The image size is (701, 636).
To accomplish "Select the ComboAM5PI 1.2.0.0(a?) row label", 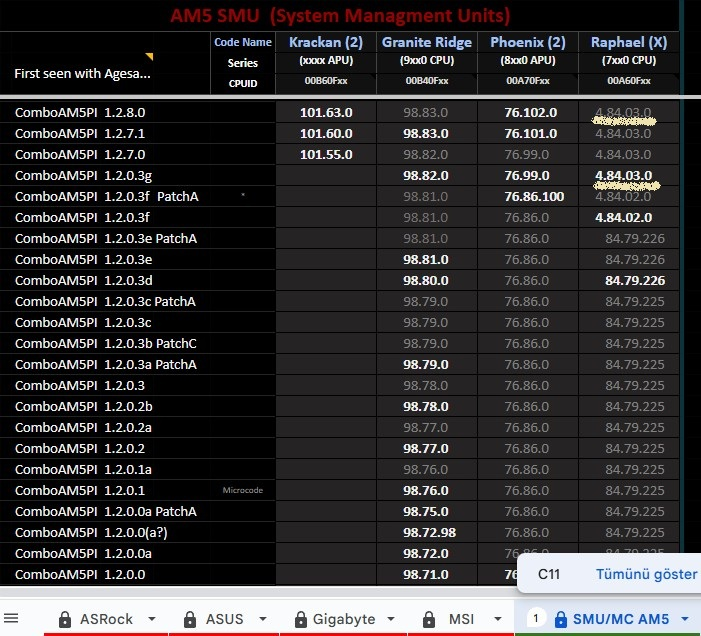I will [x=91, y=532].
